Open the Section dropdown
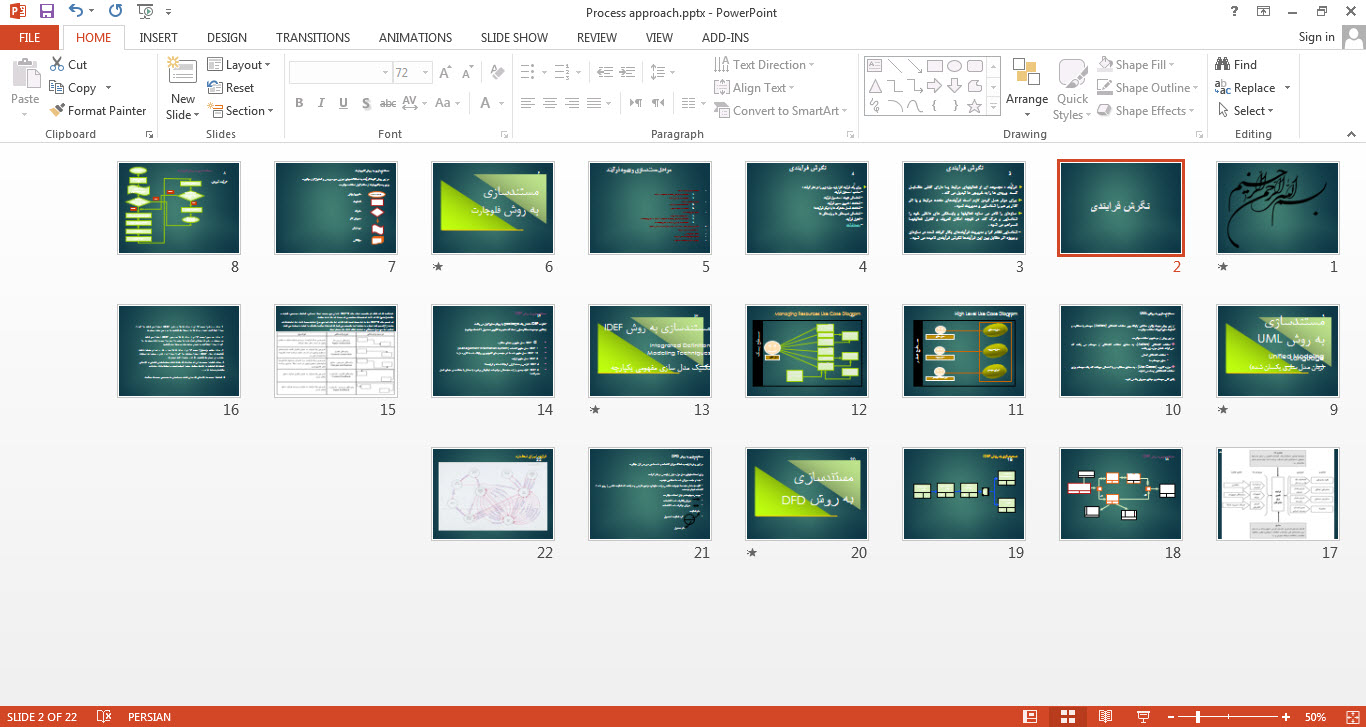Image resolution: width=1366 pixels, height=727 pixels. (241, 111)
